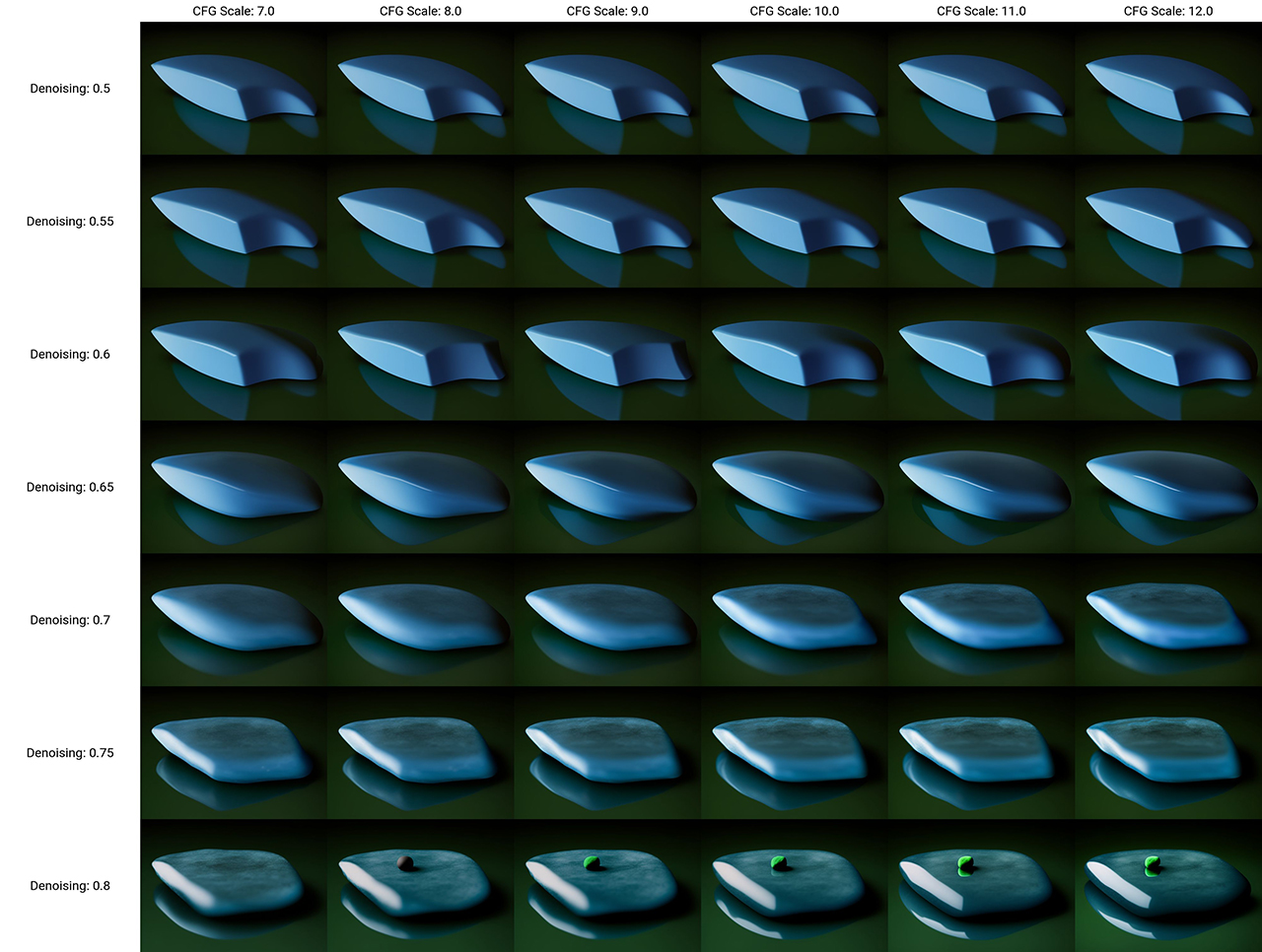Select the "CFG Scale: 12.0" column header

pyautogui.click(x=1168, y=11)
